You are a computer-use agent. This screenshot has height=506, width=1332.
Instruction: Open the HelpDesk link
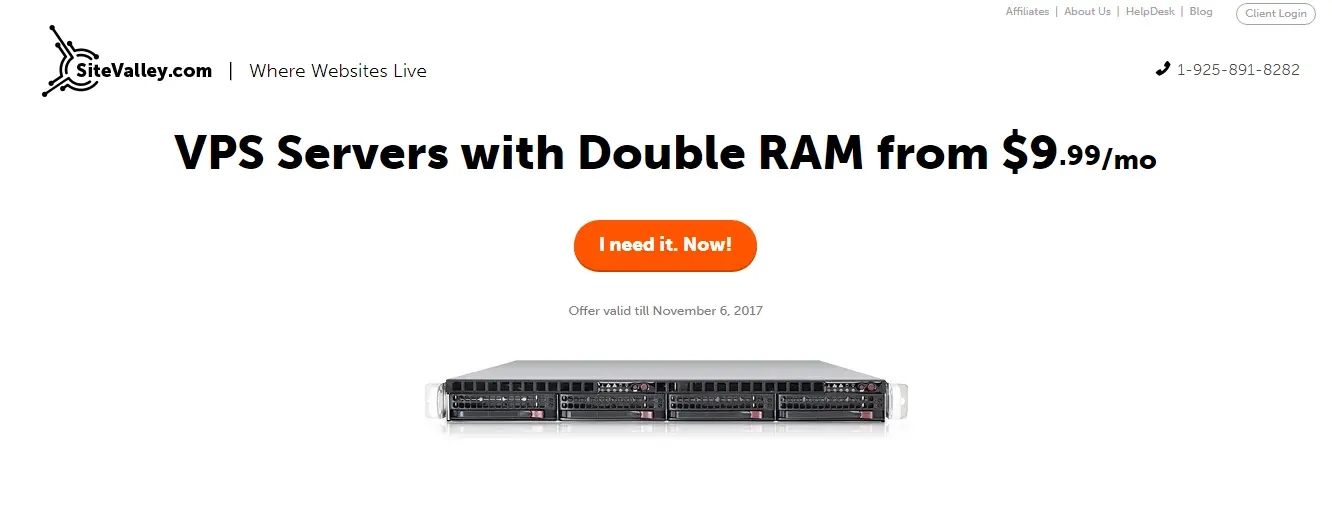coord(1150,12)
